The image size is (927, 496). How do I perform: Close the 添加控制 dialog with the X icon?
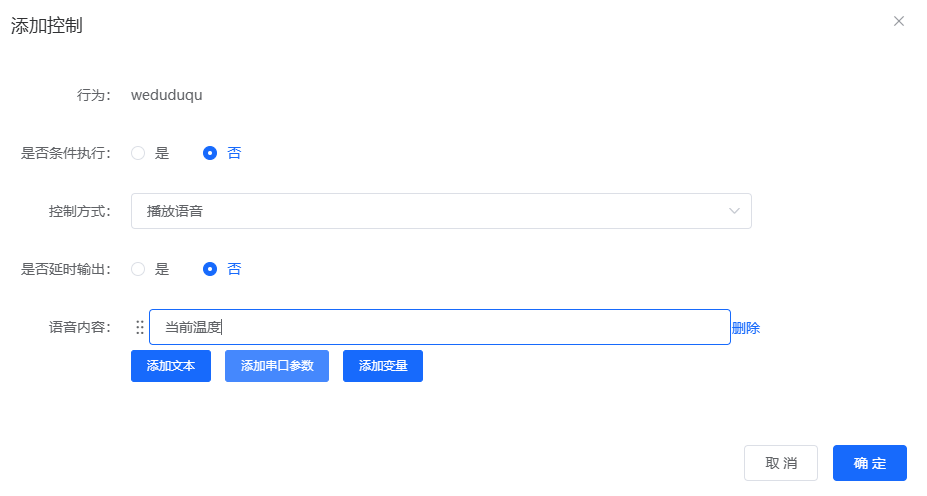click(898, 21)
